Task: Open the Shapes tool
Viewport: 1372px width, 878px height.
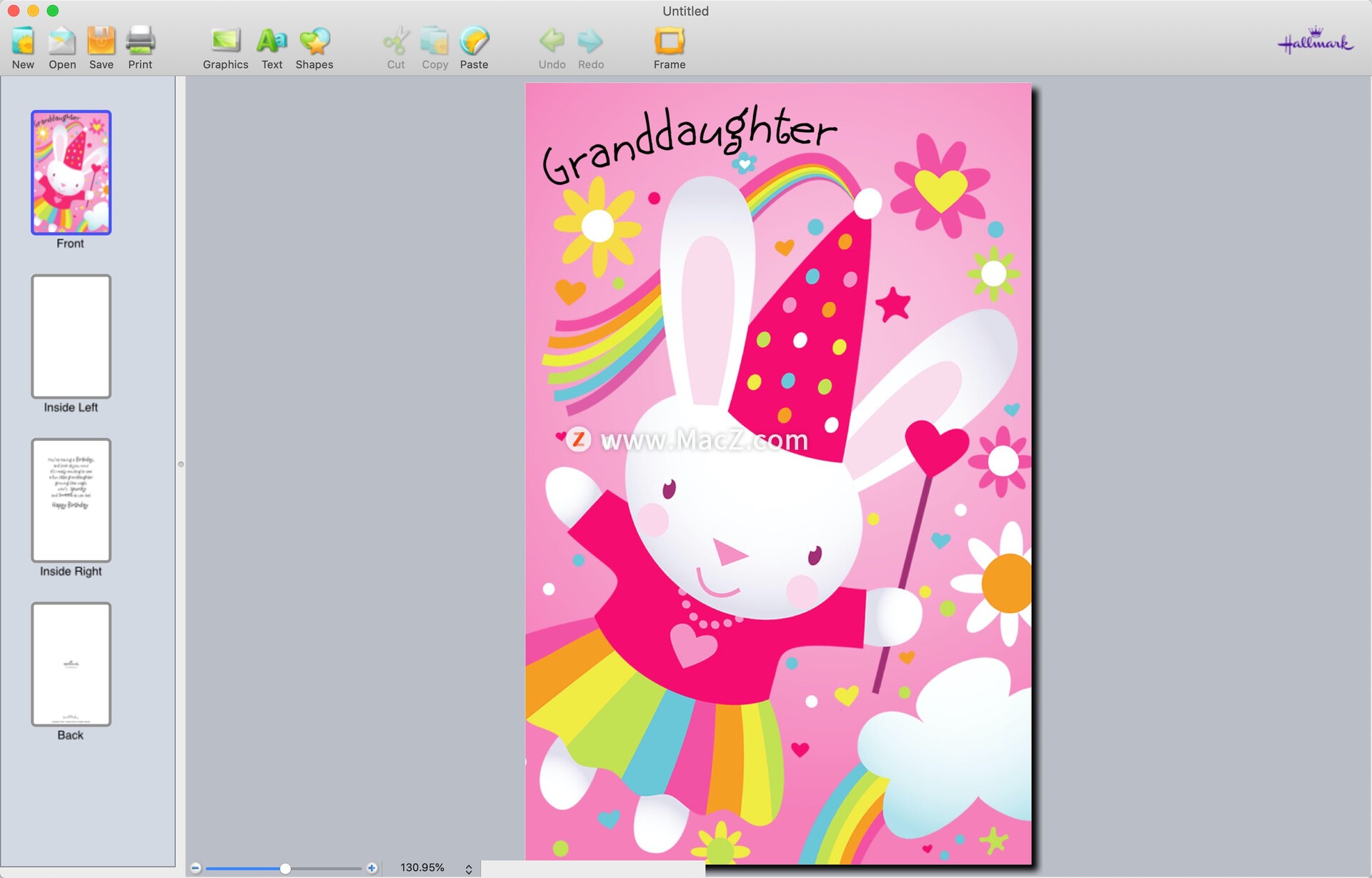Action: tap(314, 41)
